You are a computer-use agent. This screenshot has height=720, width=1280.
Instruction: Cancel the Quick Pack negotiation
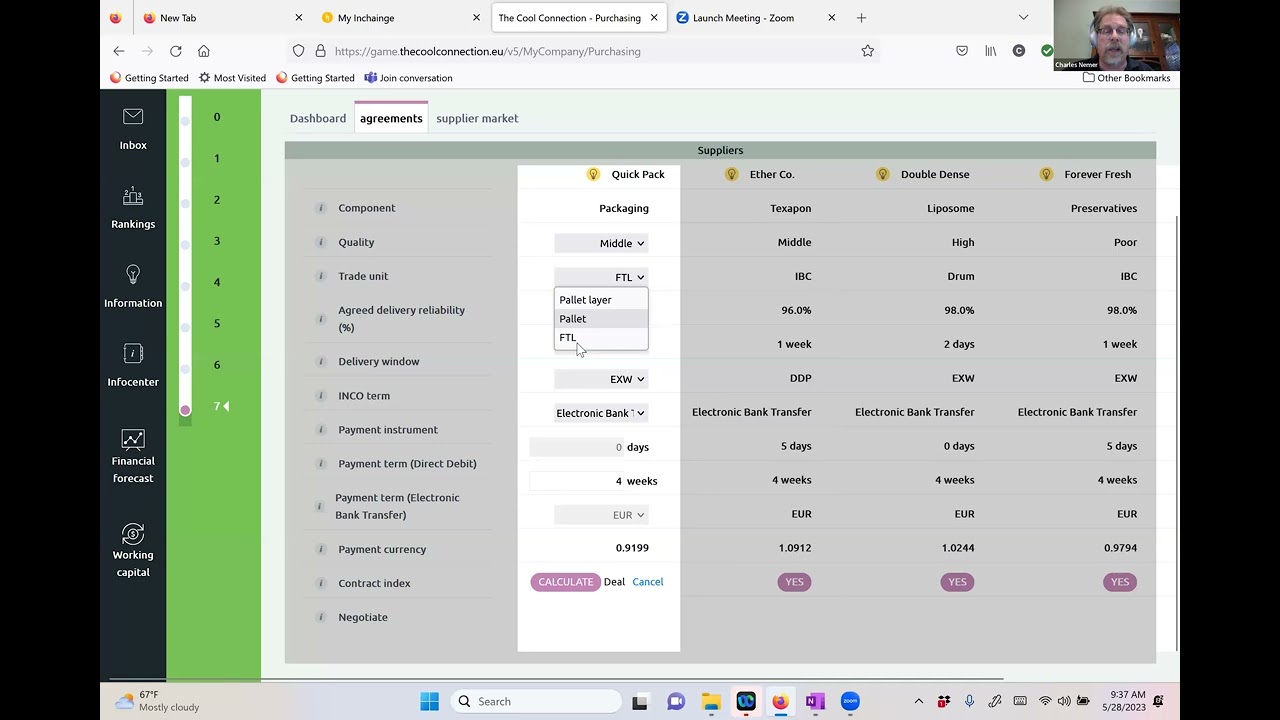pyautogui.click(x=648, y=582)
